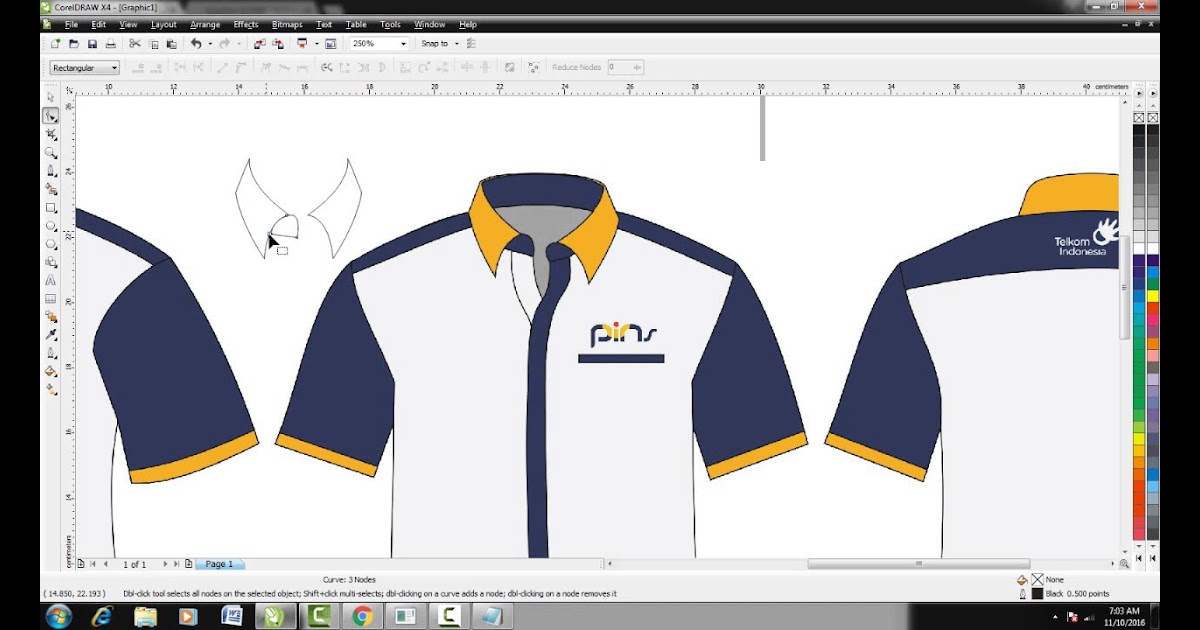1200x630 pixels.
Task: Open Google Chrome from the taskbar
Action: 362,616
